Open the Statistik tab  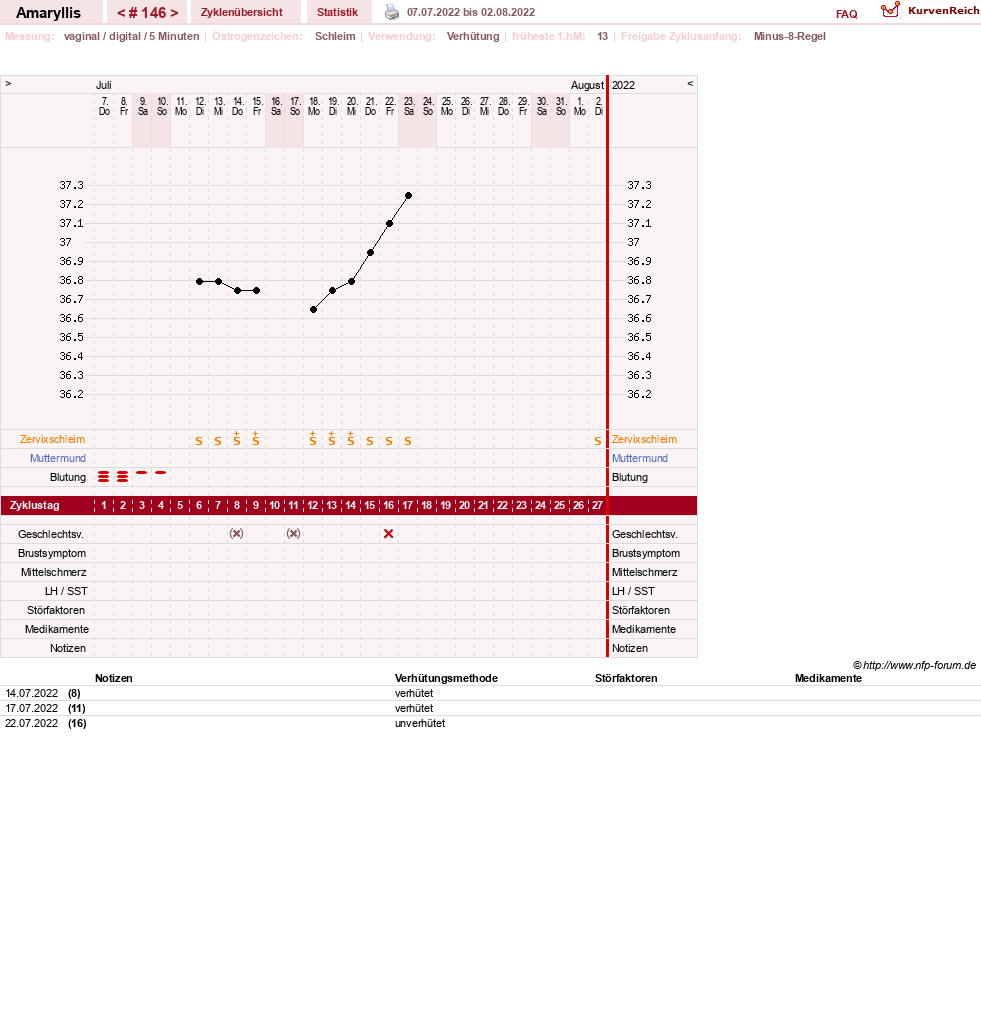tap(337, 12)
